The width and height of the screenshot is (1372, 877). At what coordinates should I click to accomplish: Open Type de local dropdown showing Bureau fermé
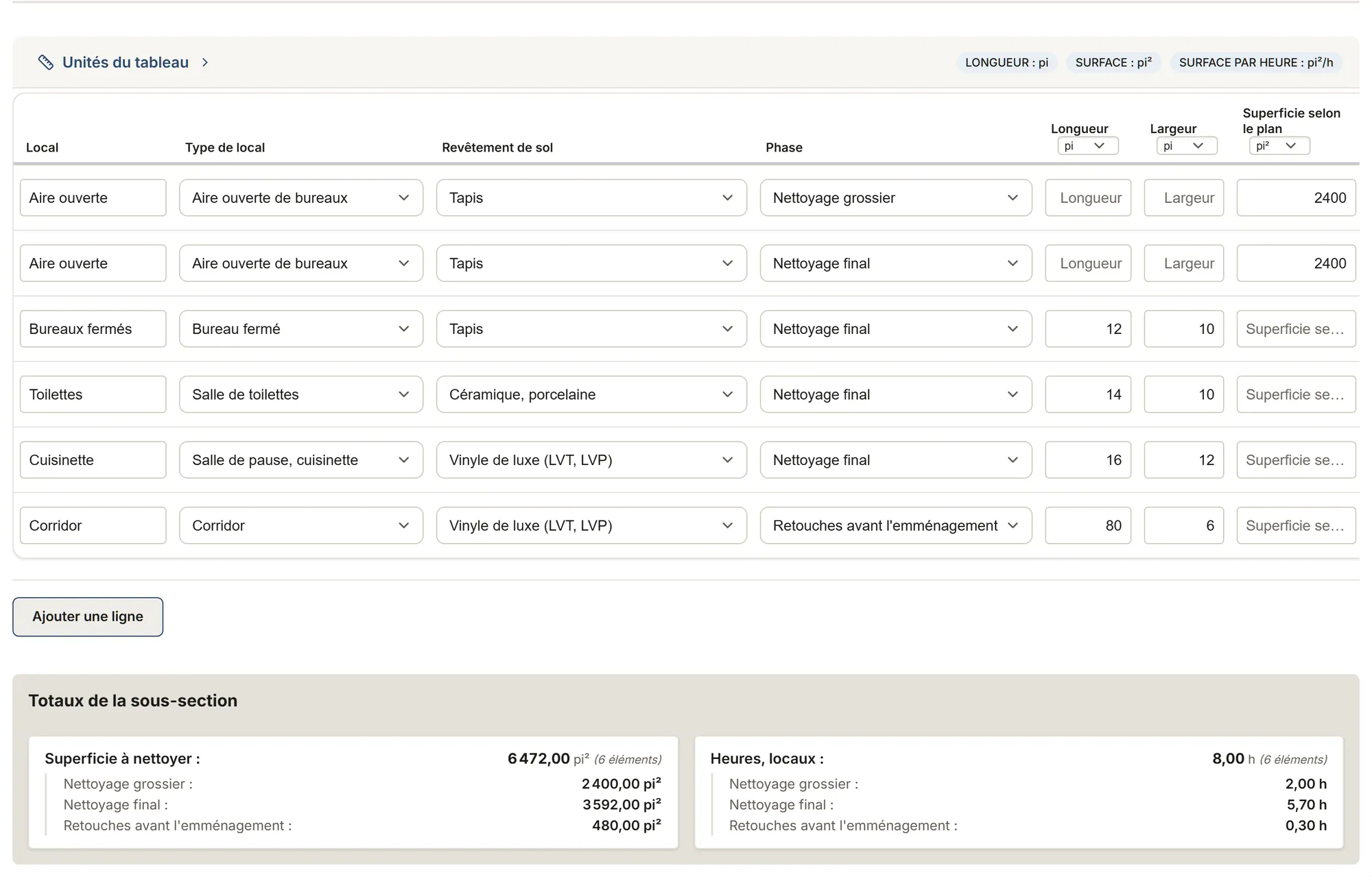pos(301,328)
